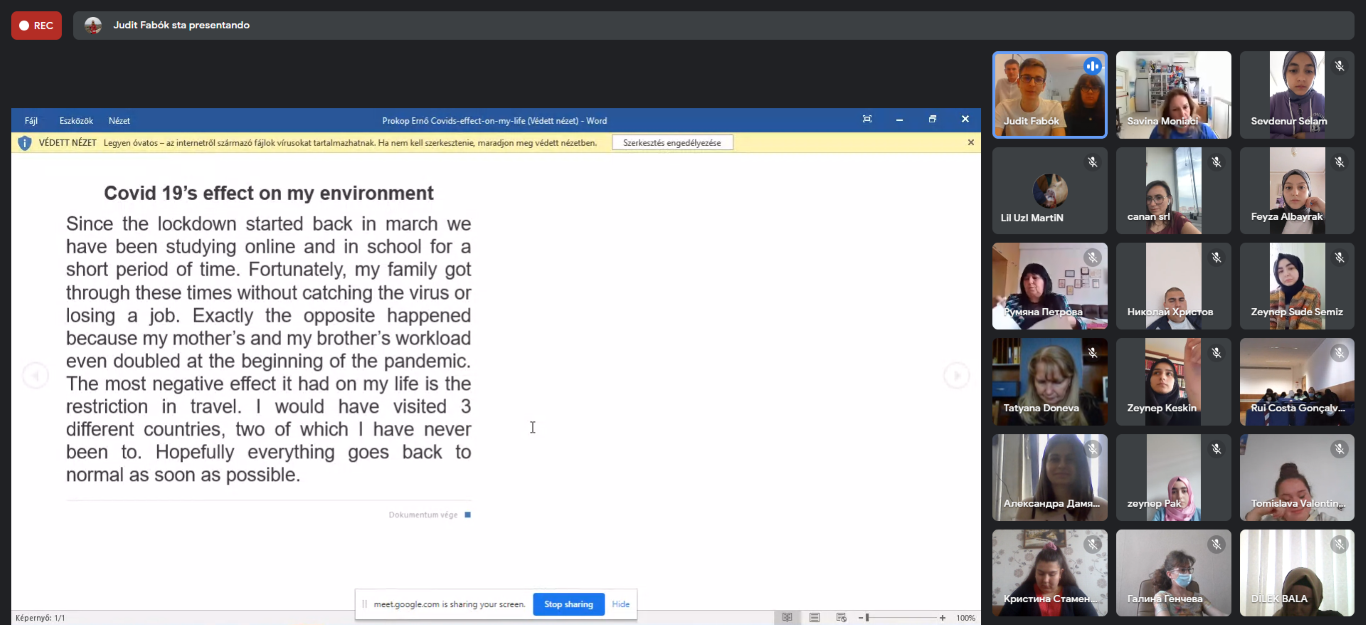Switch to Print Layout view icon
The height and width of the screenshot is (625, 1366).
click(814, 618)
